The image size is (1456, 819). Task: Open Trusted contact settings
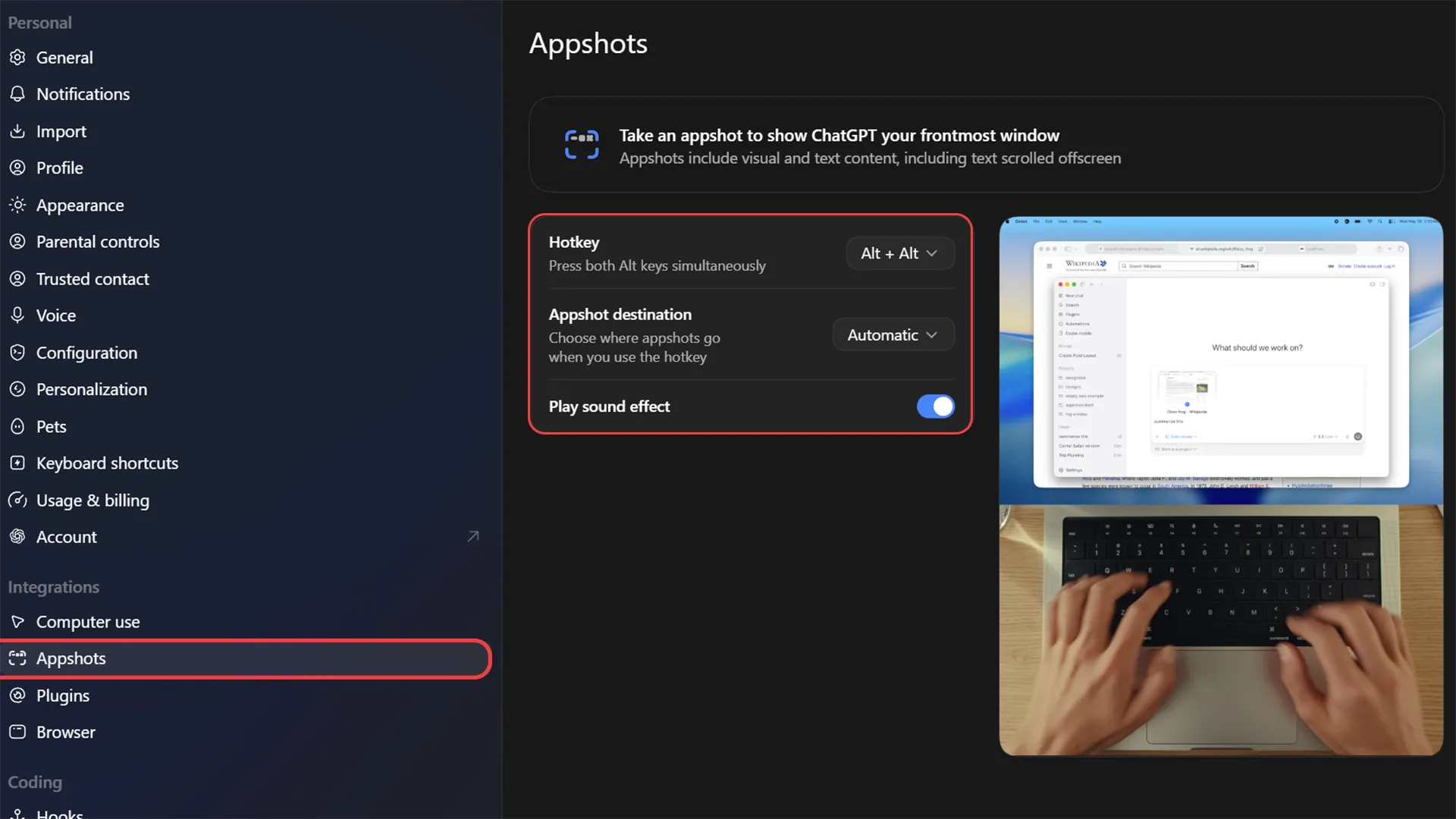tap(246, 278)
